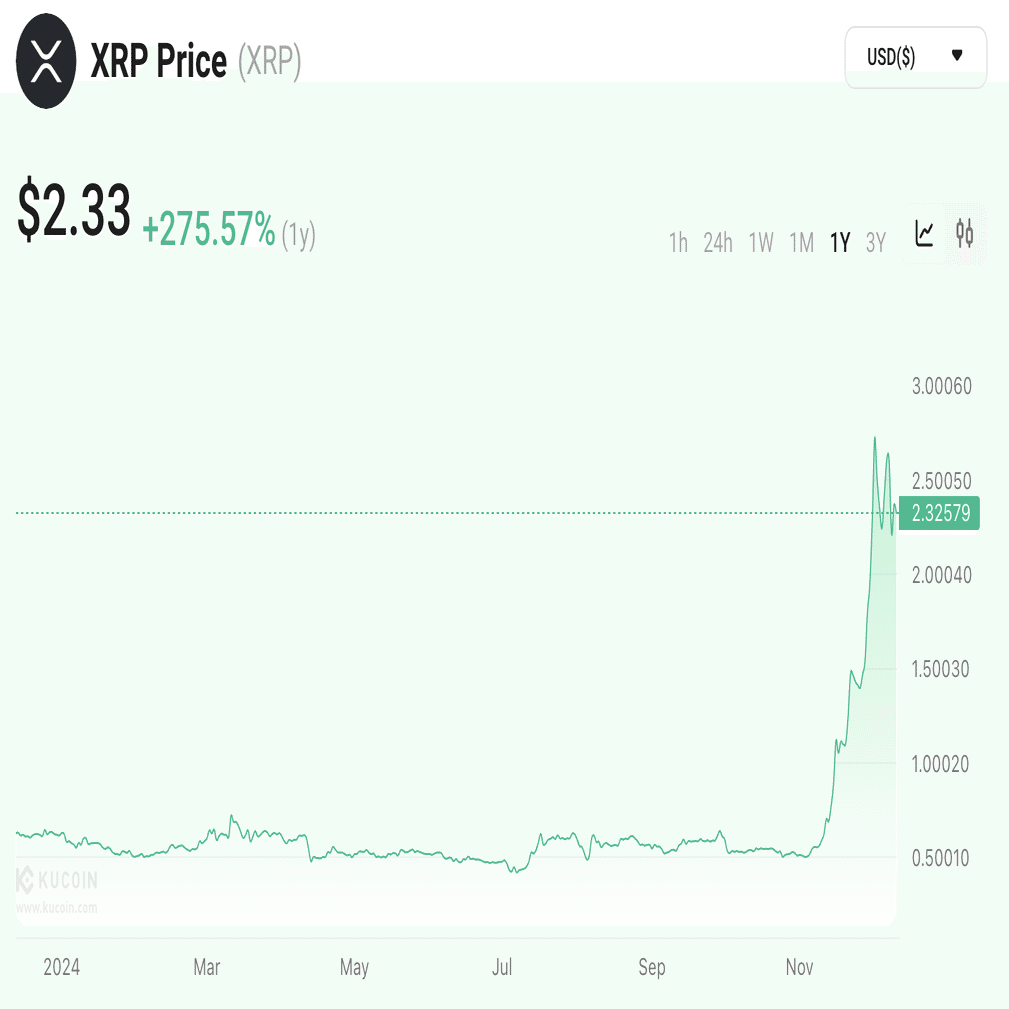Click the +275.57% change percentage
This screenshot has height=1009, width=1009.
[208, 230]
